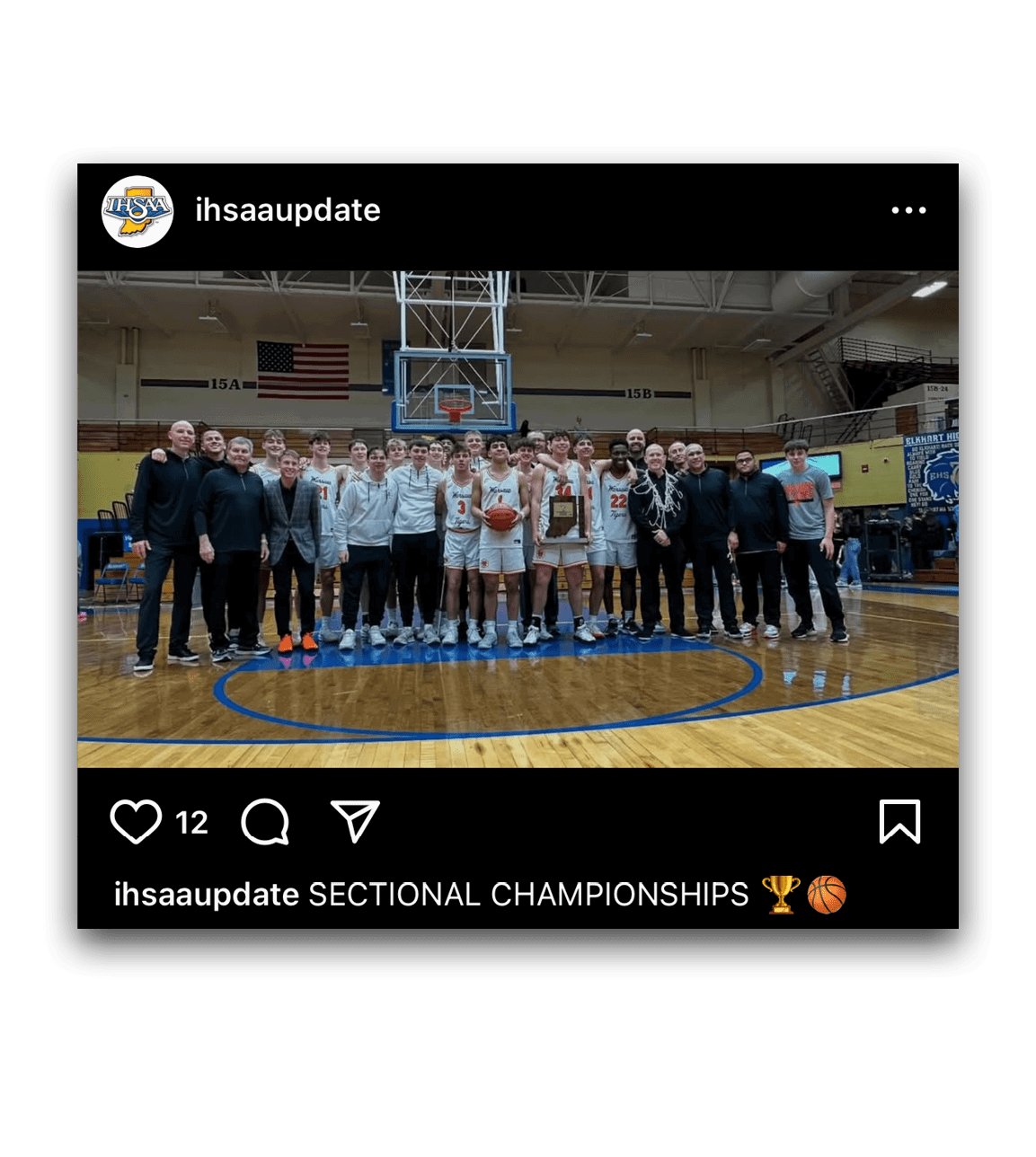Image resolution: width=1036 pixels, height=1157 pixels.
Task: Save the post with the bookmark icon
Action: pyautogui.click(x=899, y=821)
